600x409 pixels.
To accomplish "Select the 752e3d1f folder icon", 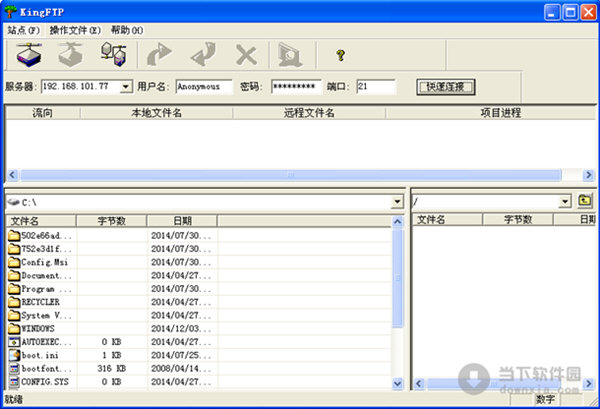I will [14, 249].
